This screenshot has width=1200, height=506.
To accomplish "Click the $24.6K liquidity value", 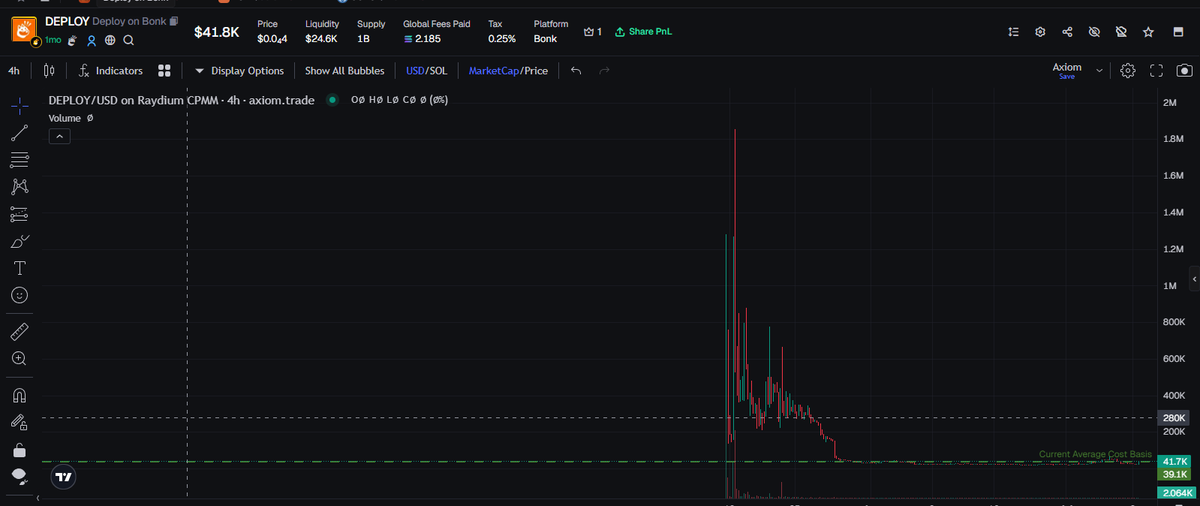I will (x=321, y=39).
